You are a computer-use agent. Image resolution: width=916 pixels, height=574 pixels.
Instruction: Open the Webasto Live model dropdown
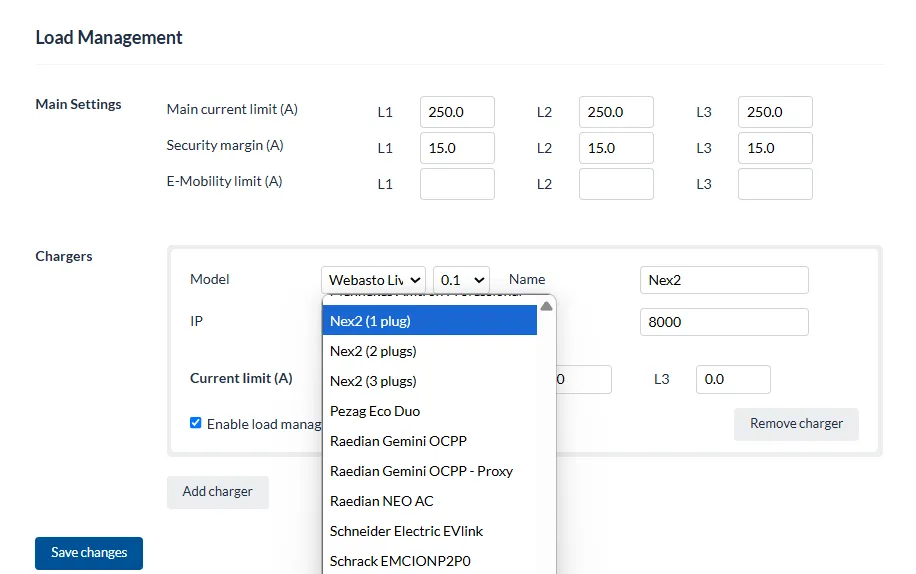pos(373,280)
